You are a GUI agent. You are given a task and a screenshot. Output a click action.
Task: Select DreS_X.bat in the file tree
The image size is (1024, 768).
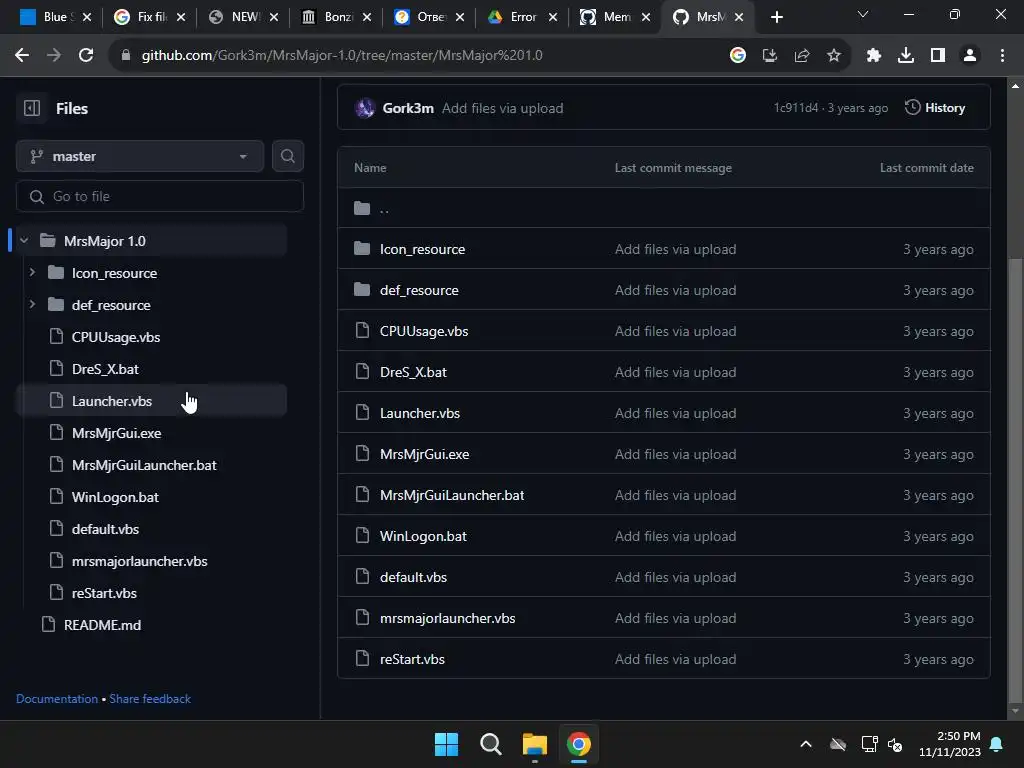[105, 369]
